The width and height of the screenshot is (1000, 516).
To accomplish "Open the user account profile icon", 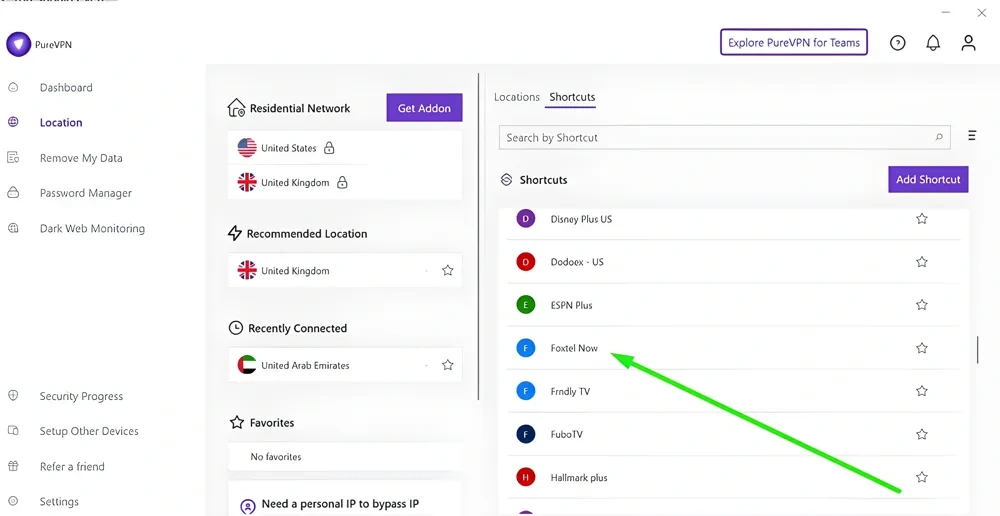I will pyautogui.click(x=968, y=43).
